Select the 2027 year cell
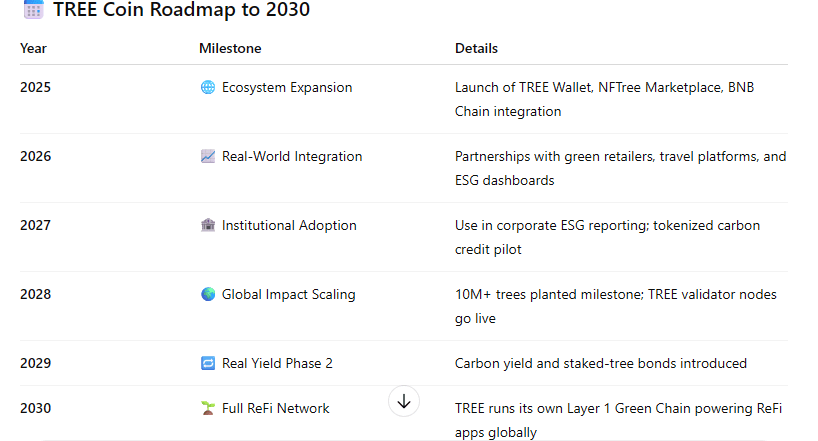 35,226
